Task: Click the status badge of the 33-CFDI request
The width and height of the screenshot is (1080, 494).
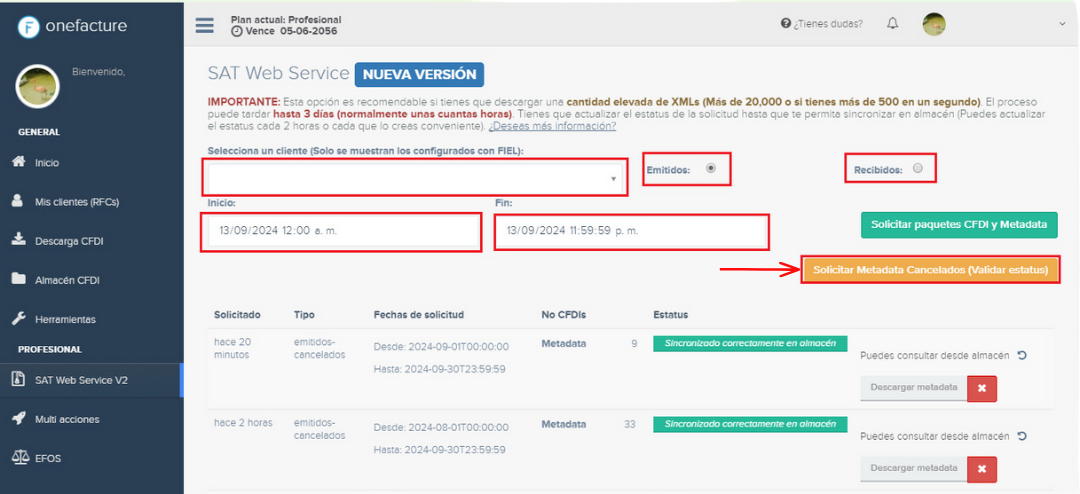Action: (750, 424)
